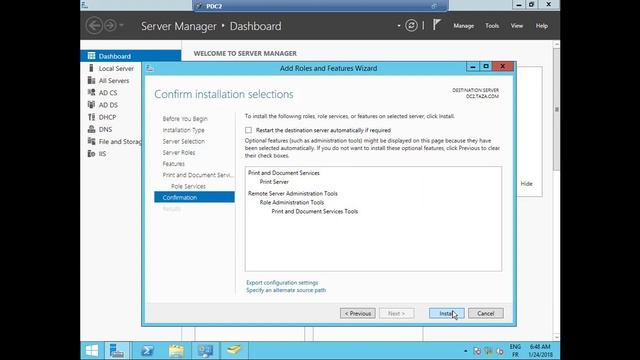
Task: Click Hide on the welcome tile
Action: (x=527, y=184)
